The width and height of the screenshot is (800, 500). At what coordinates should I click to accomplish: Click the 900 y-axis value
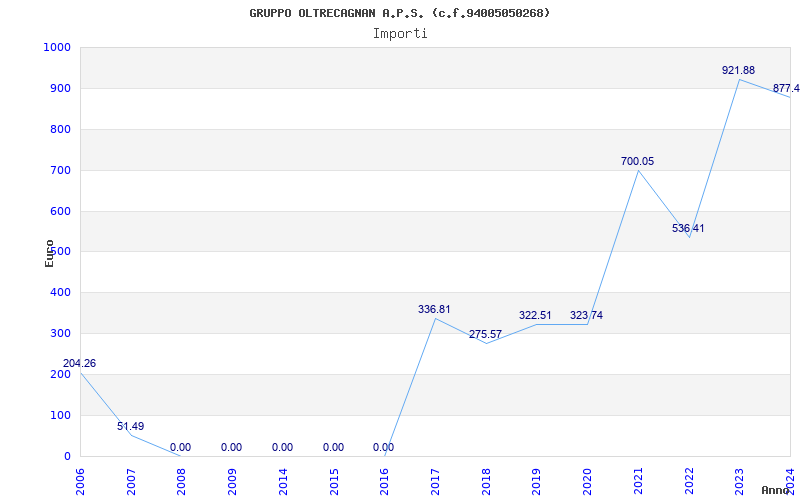pos(61,88)
